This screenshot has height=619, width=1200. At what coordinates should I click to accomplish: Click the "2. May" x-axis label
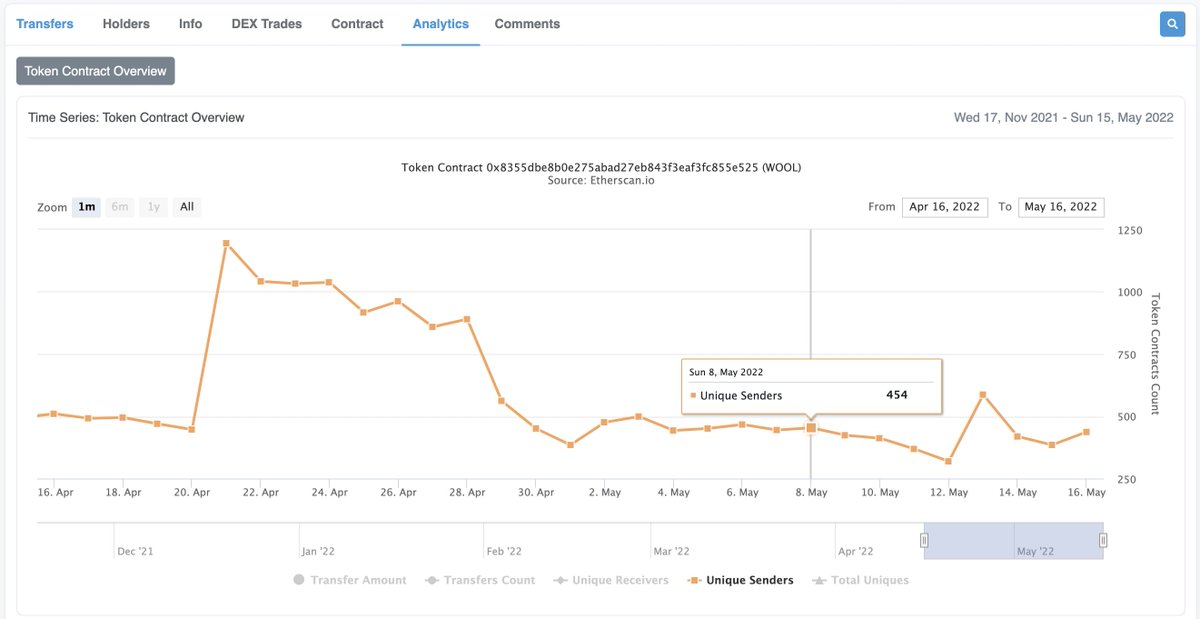605,492
